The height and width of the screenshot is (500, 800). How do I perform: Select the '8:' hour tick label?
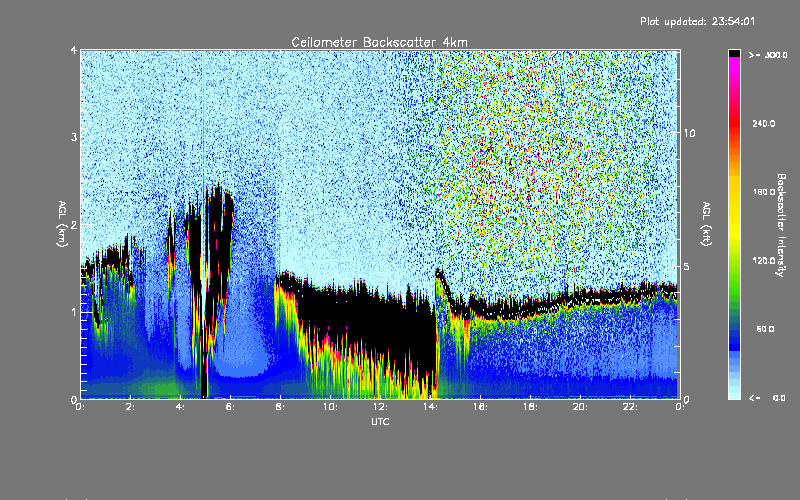click(x=281, y=407)
